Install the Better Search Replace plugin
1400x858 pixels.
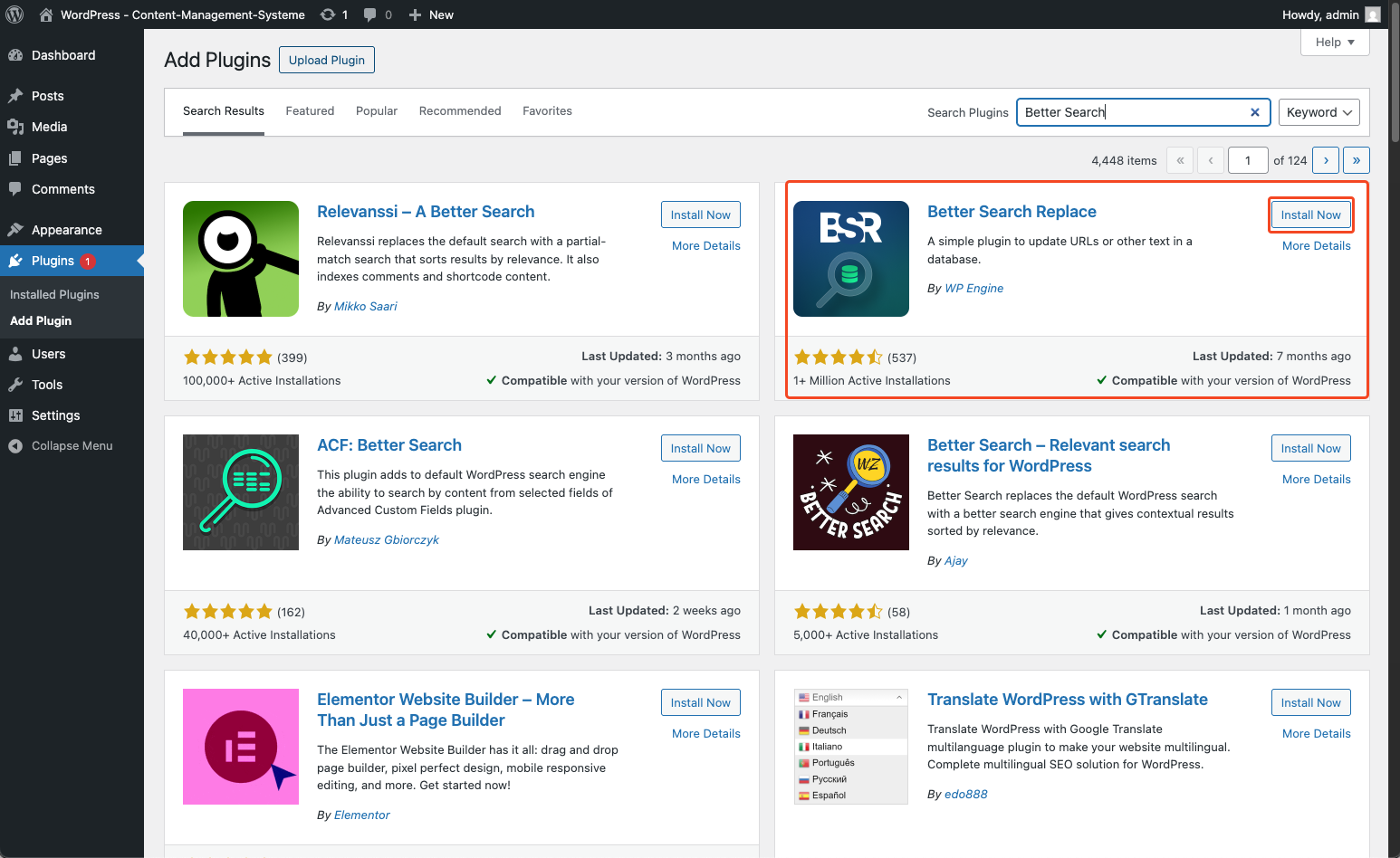pyautogui.click(x=1310, y=215)
